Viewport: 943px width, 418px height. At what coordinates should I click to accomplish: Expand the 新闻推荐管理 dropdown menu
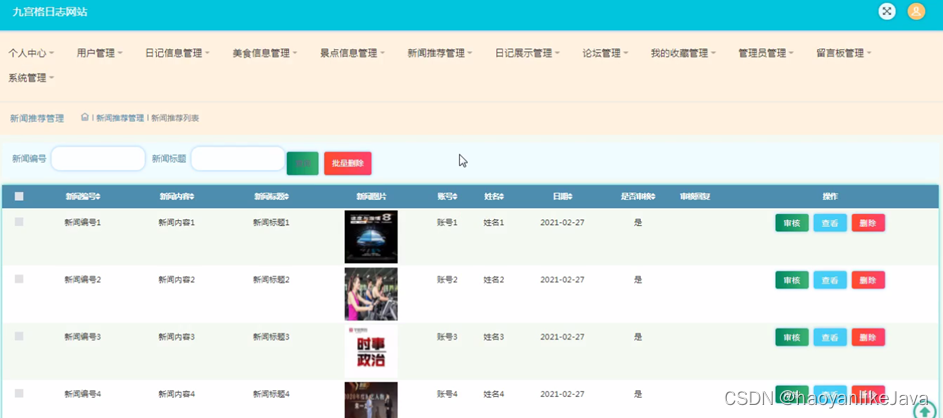point(440,53)
